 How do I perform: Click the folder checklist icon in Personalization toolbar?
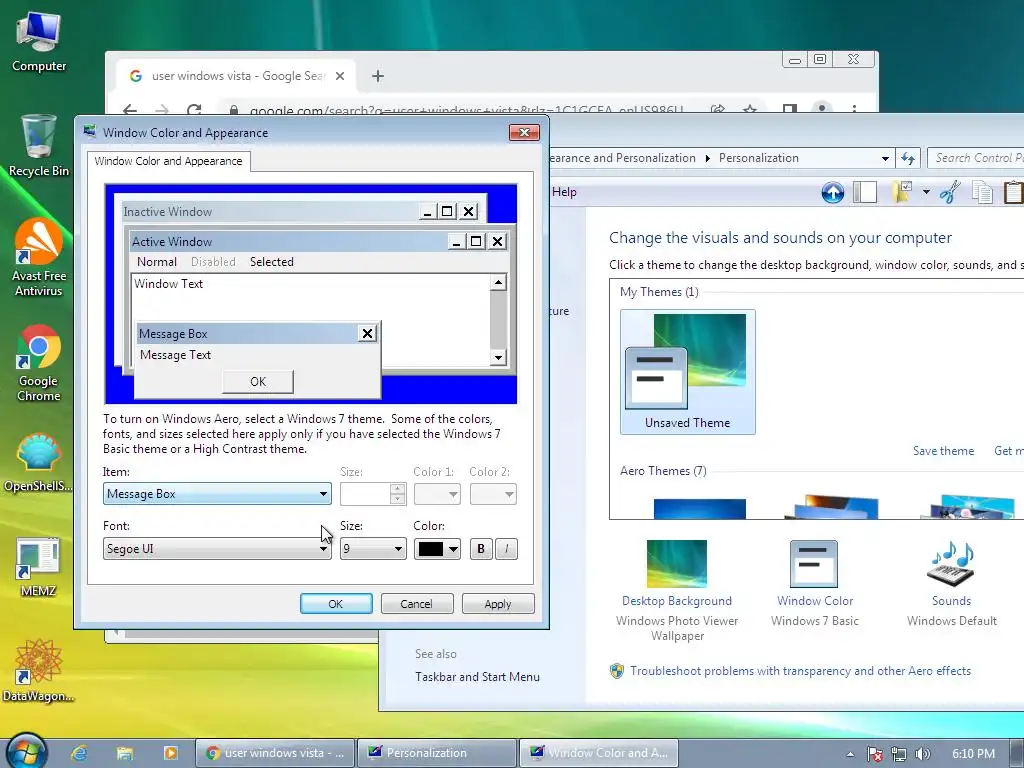pos(902,192)
